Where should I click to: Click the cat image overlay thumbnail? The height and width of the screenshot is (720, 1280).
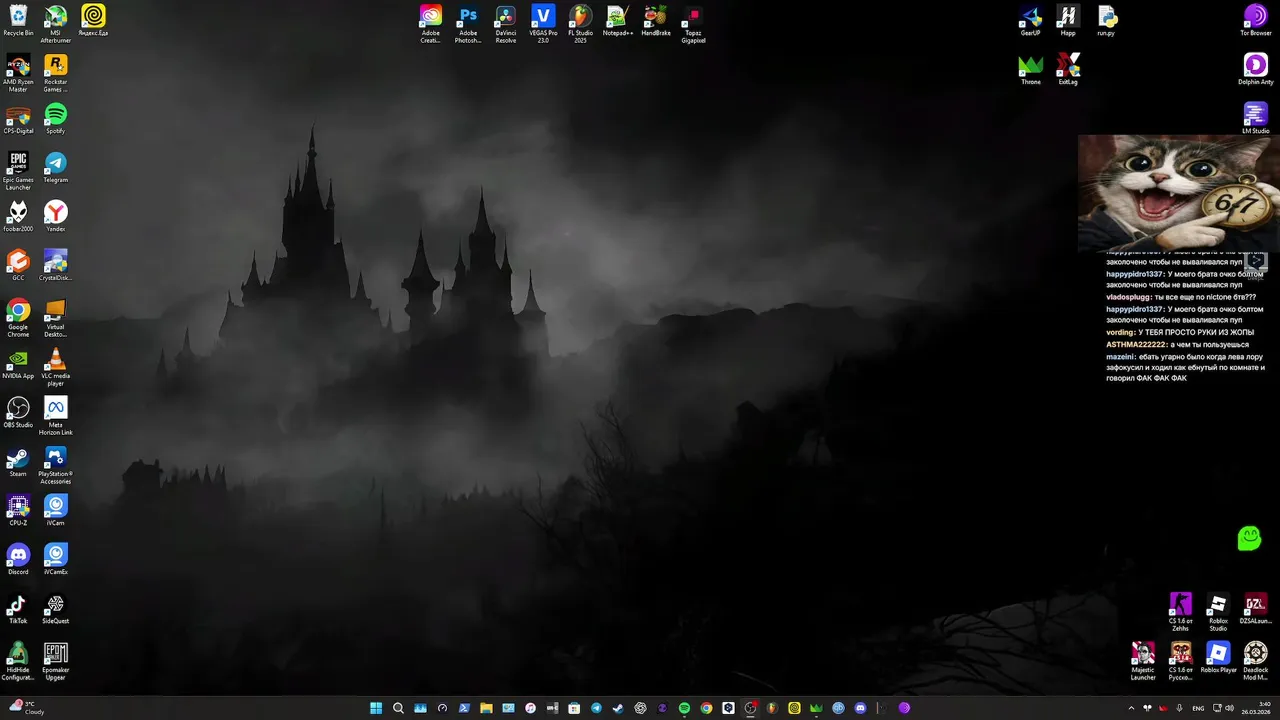pos(1178,192)
